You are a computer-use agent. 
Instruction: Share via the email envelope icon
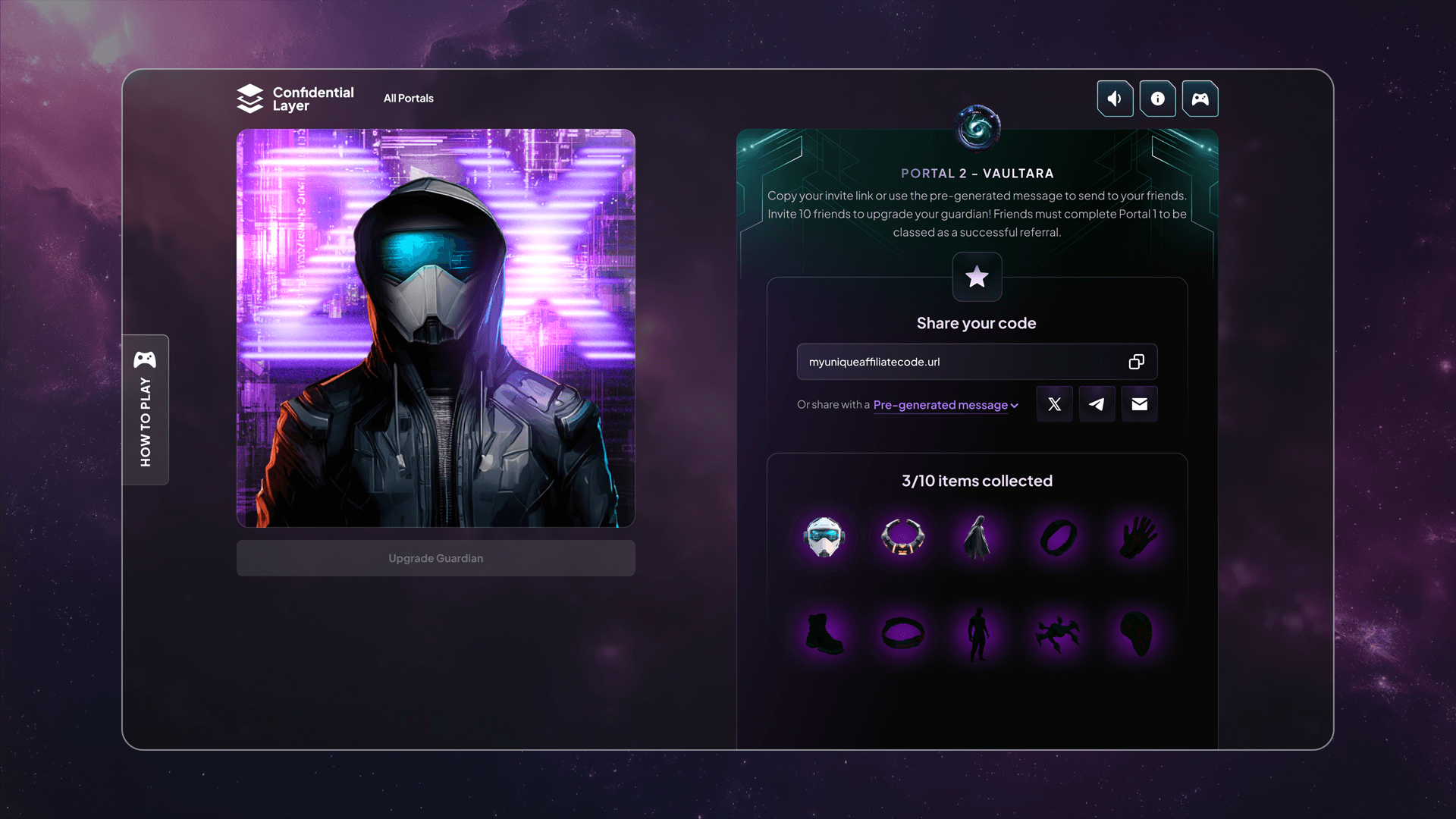click(x=1139, y=404)
